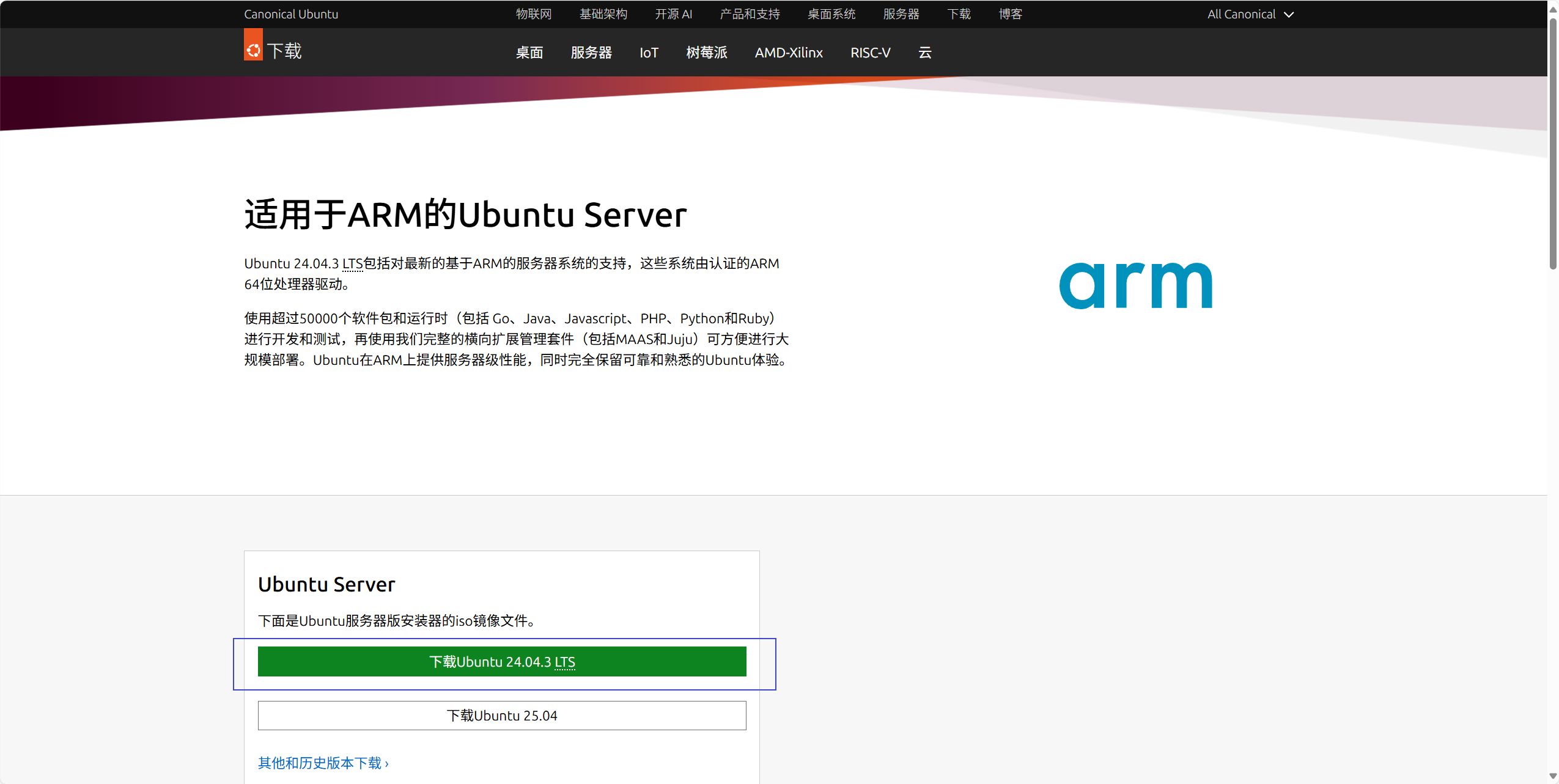
Task: Select the 树莓派 navigation item
Action: 706,53
